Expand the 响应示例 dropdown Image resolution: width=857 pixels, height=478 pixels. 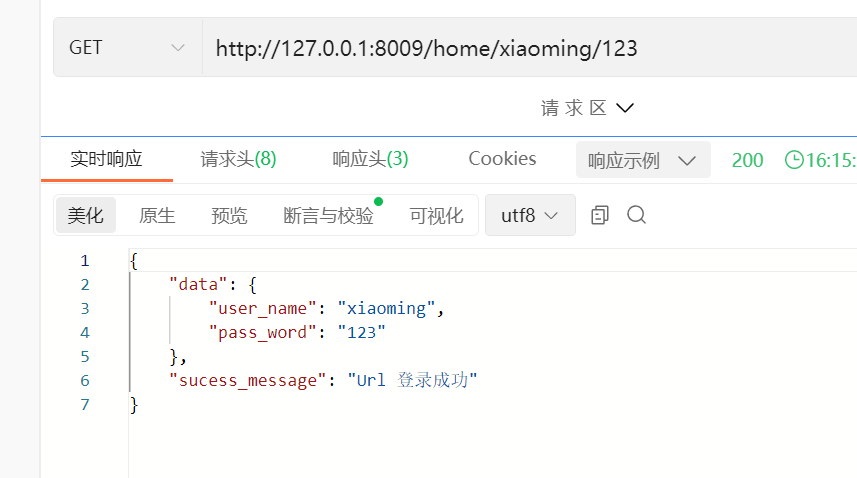coord(643,160)
